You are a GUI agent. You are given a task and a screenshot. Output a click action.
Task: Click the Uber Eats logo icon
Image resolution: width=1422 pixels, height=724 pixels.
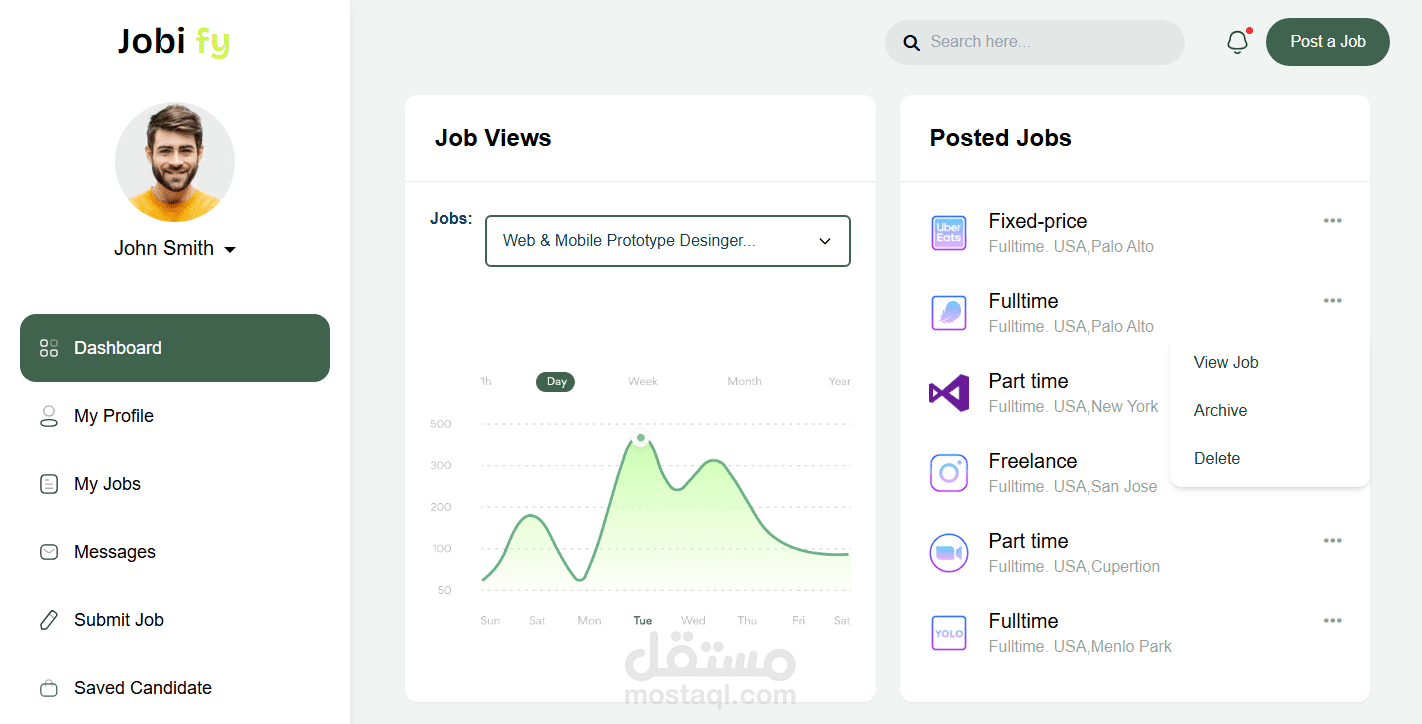(948, 233)
